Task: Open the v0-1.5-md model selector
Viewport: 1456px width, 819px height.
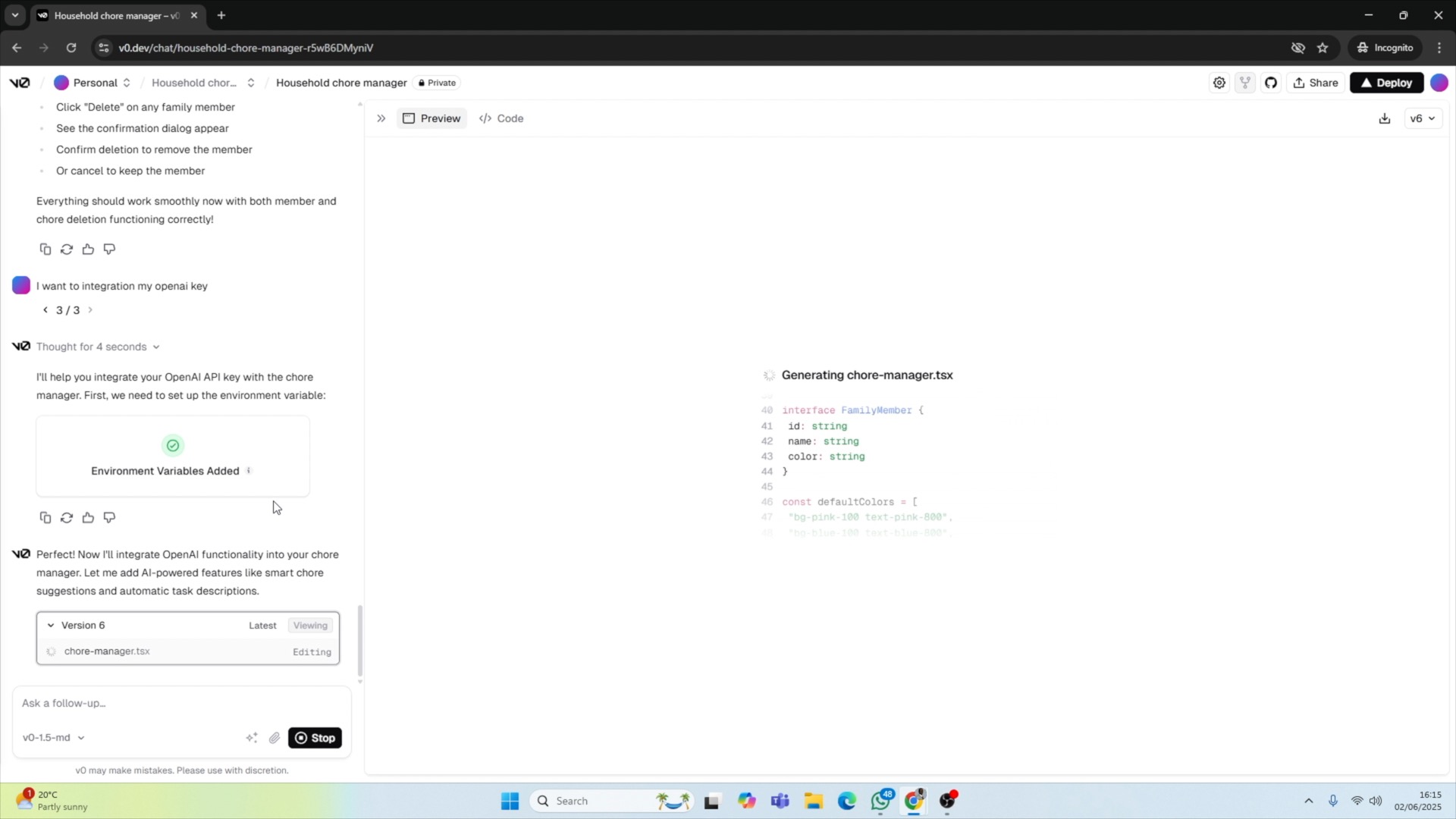Action: 52,737
